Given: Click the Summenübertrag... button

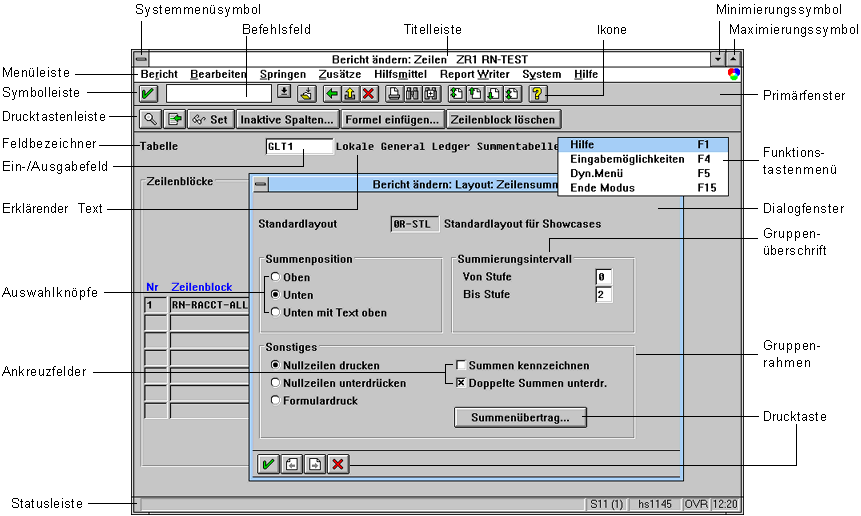Looking at the screenshot, I should [x=520, y=418].
